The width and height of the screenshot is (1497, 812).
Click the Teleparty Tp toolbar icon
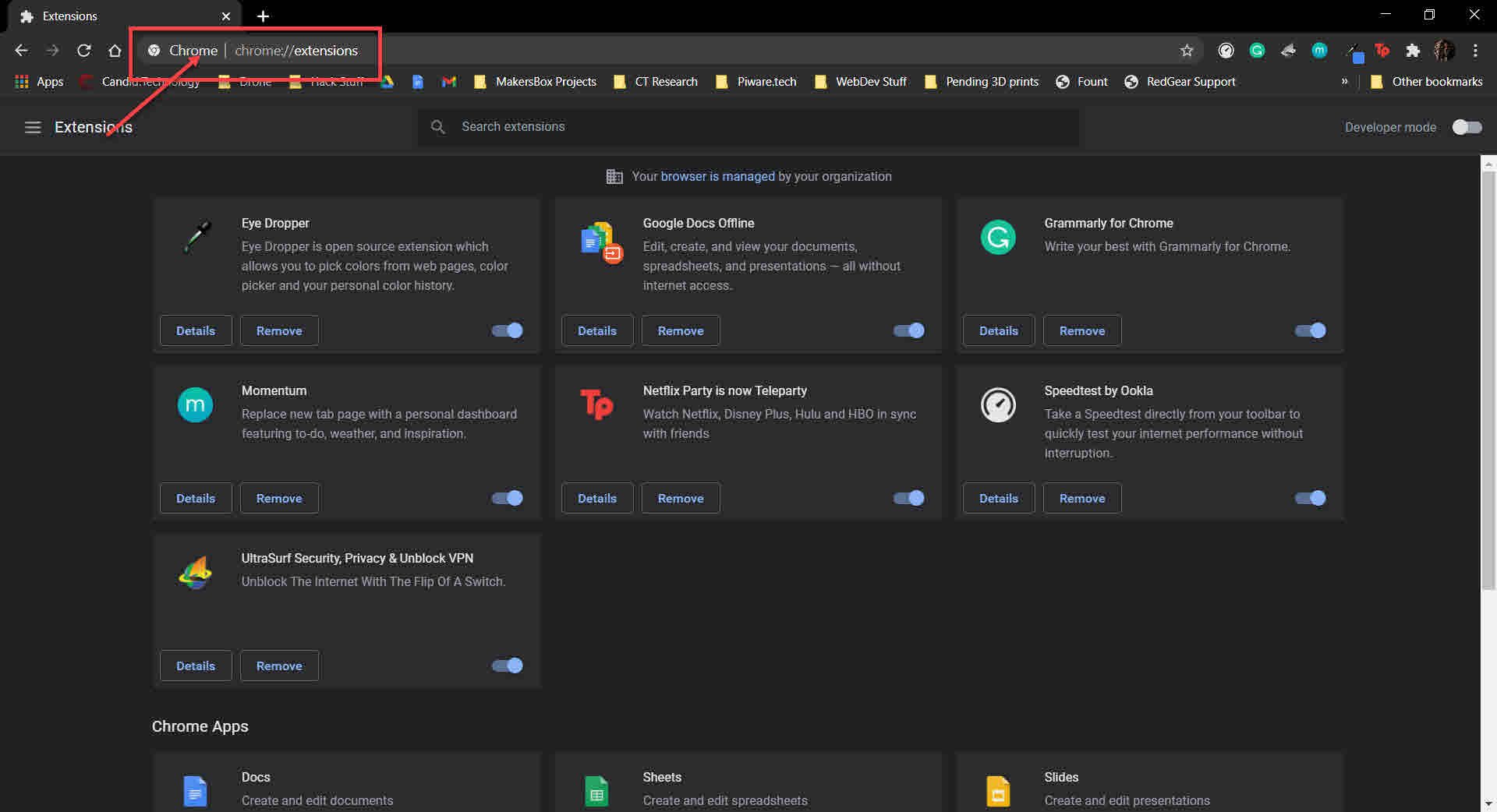pyautogui.click(x=1382, y=51)
